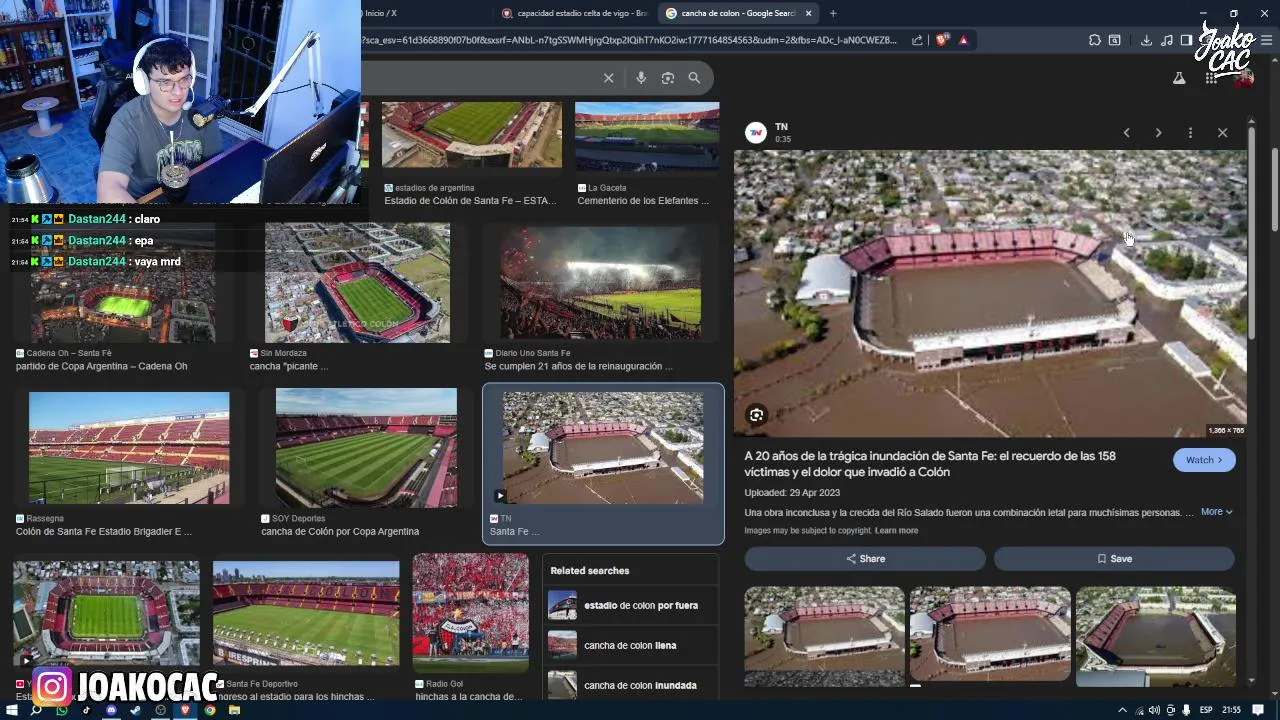Open the Google apps grid
The width and height of the screenshot is (1280, 720).
click(x=1211, y=78)
